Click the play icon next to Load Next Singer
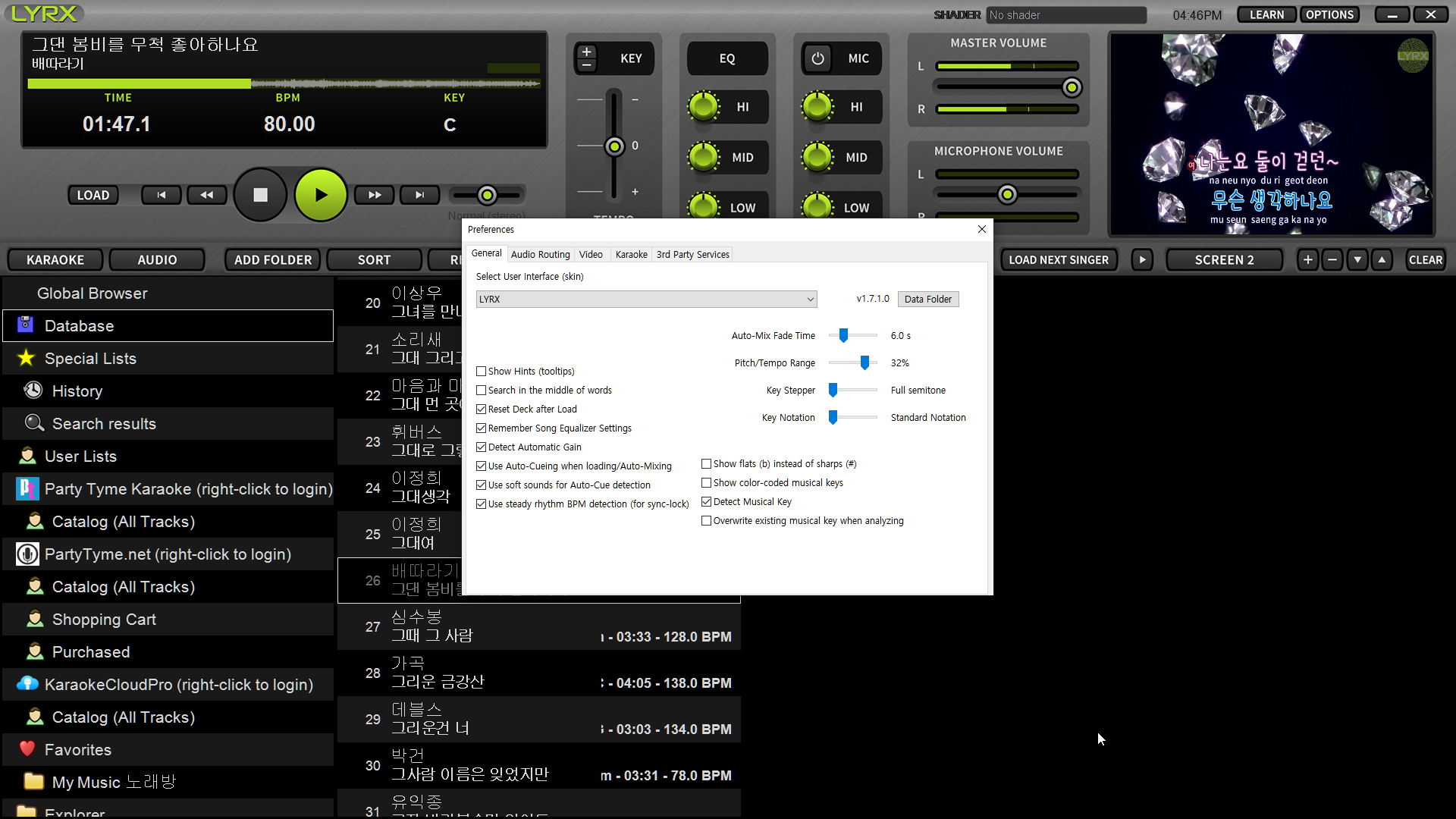The height and width of the screenshot is (819, 1456). pyautogui.click(x=1142, y=260)
